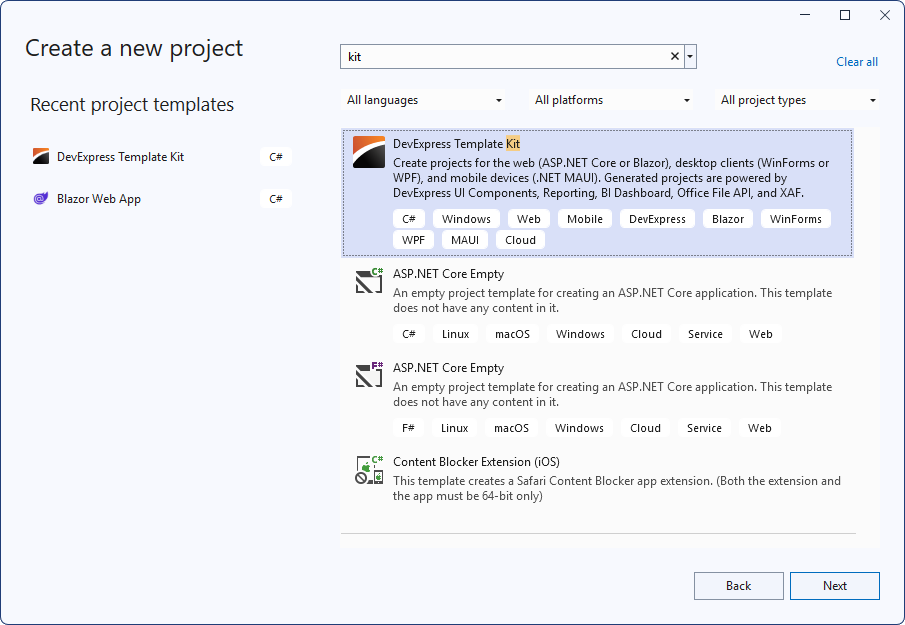Open the All project types filter dropdown
Image resolution: width=905 pixels, height=625 pixels.
tap(797, 100)
